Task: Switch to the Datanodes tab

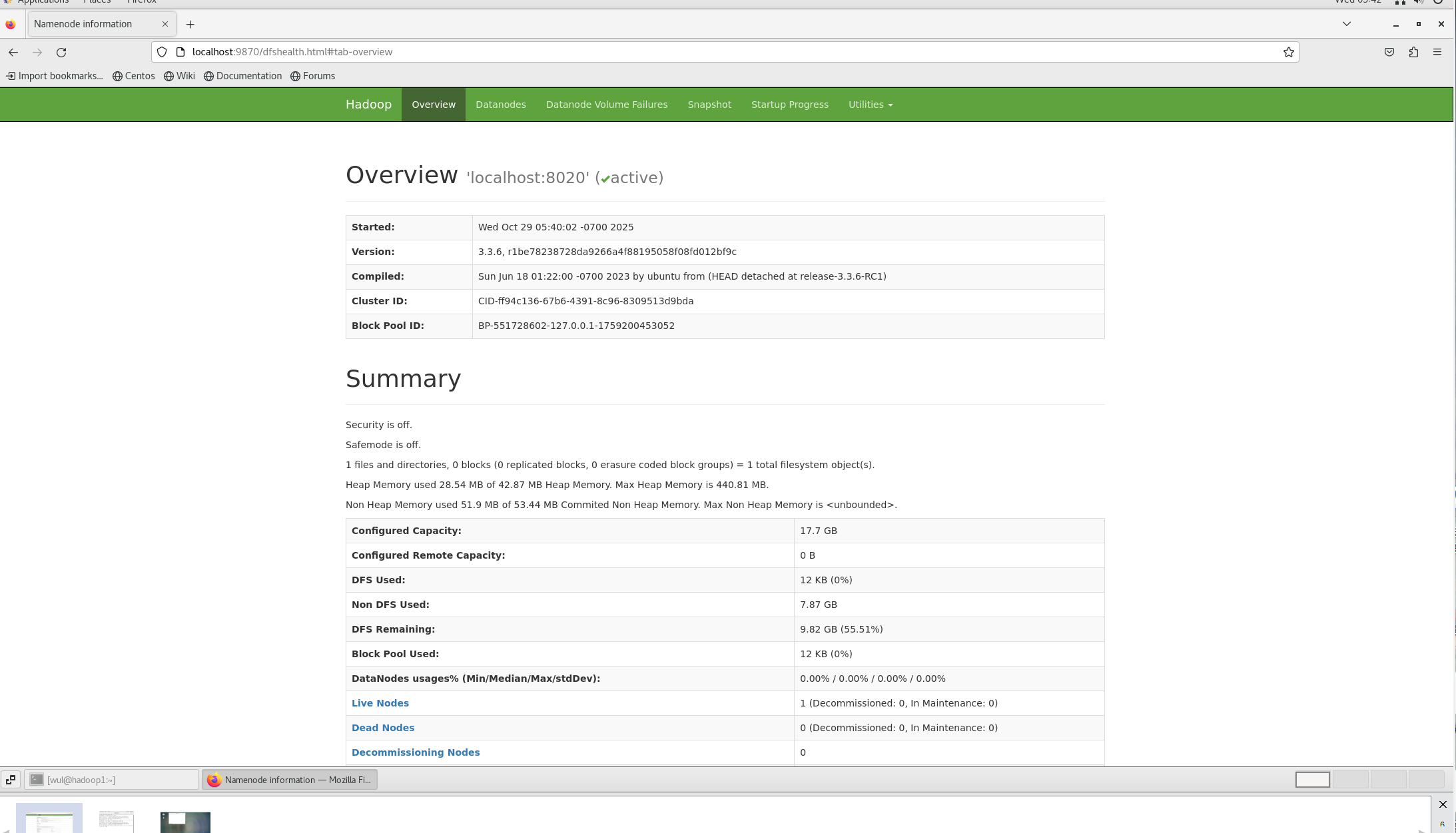Action: point(501,105)
